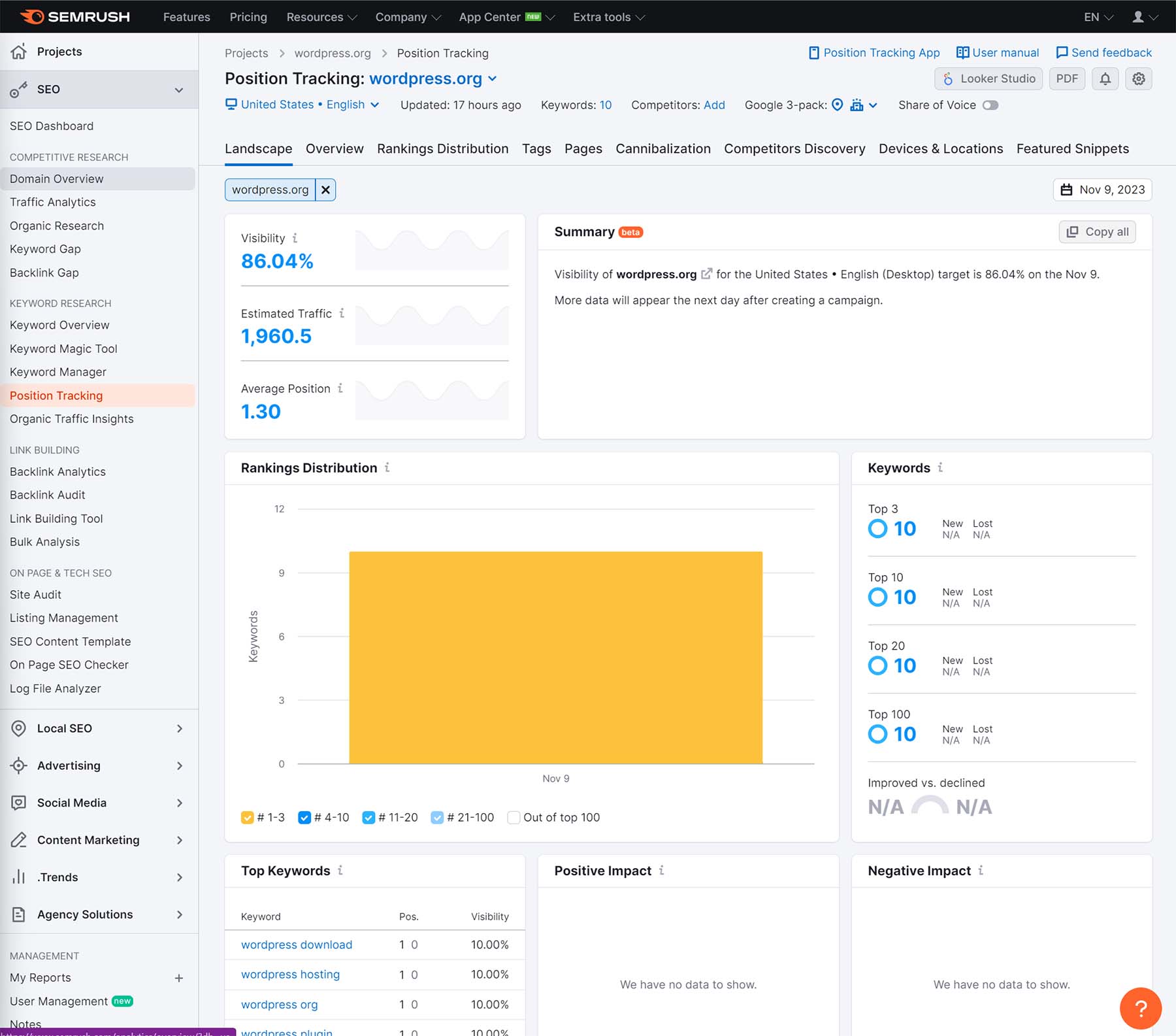Open the Position Tracking App
This screenshot has width=1176, height=1036.
tap(874, 53)
